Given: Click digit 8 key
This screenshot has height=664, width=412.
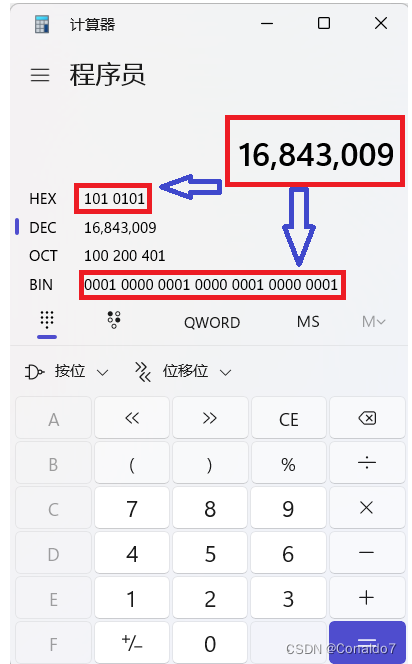Looking at the screenshot, I should click(x=210, y=508).
